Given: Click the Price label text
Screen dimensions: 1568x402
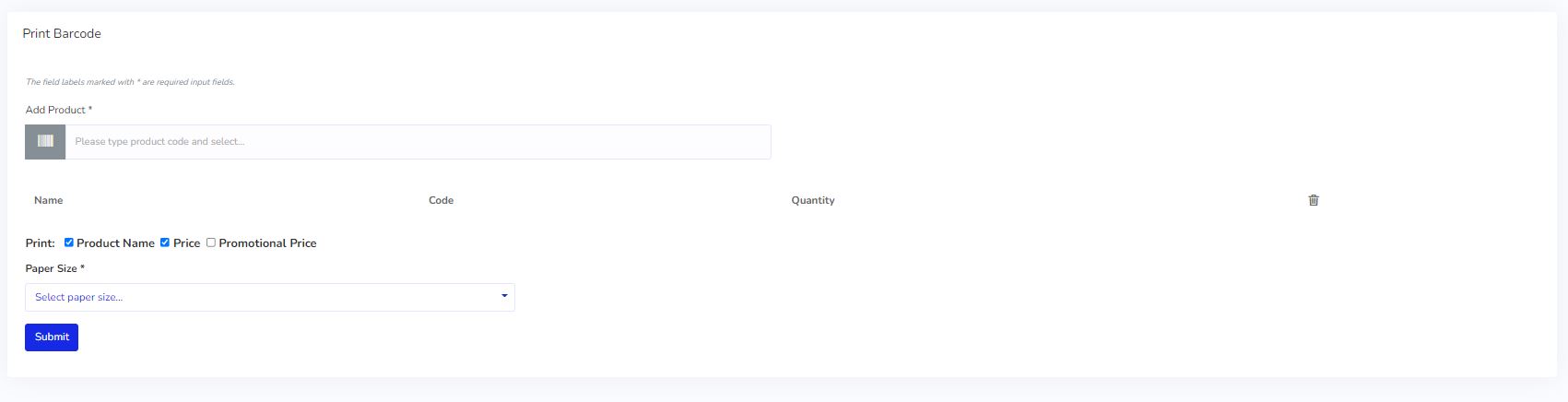Looking at the screenshot, I should tap(186, 243).
